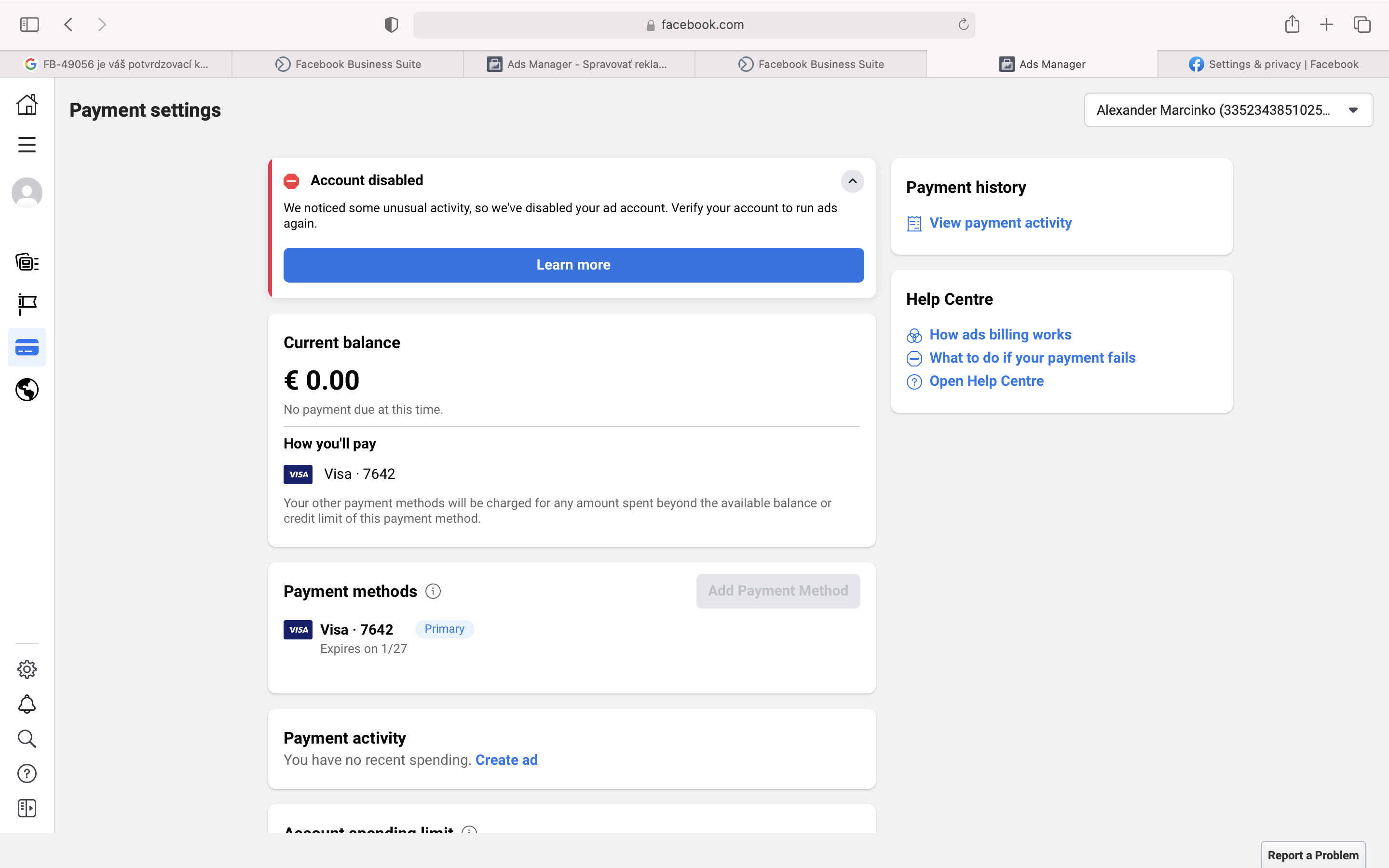Collapse the Account disabled notice
1389x868 pixels.
coord(852,181)
